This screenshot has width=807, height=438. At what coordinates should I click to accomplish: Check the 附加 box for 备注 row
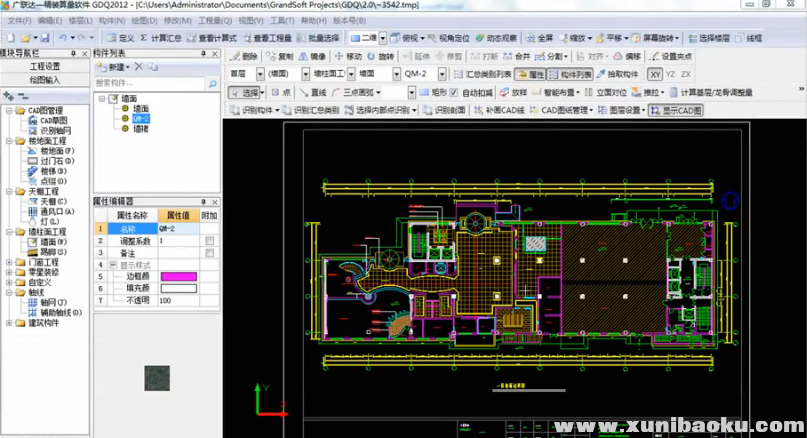pyautogui.click(x=209, y=253)
